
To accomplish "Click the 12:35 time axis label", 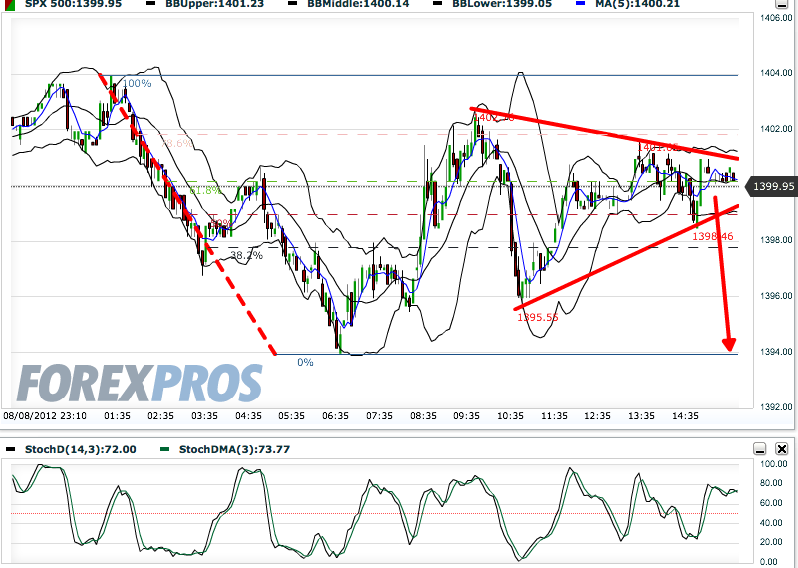I will tap(597, 416).
